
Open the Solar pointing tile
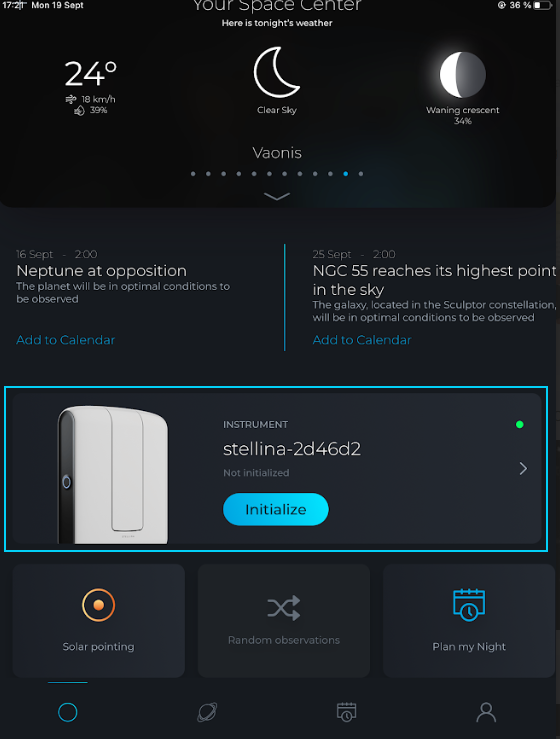pyautogui.click(x=99, y=620)
